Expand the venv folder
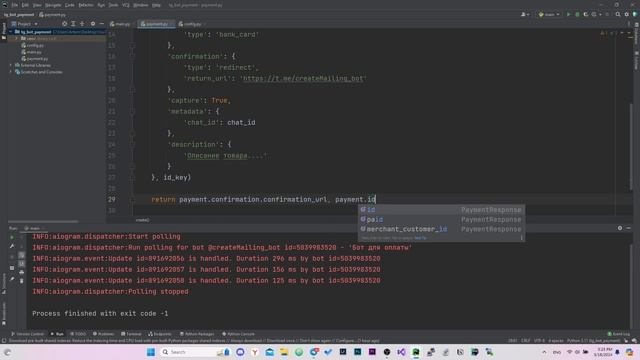Viewport: 640px width, 360px height. tap(17, 38)
